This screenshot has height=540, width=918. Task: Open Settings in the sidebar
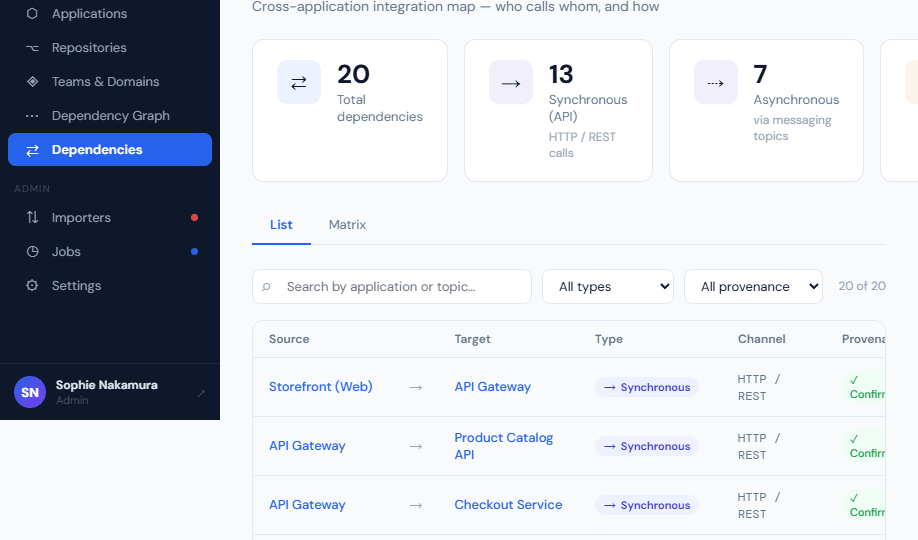tap(110, 285)
